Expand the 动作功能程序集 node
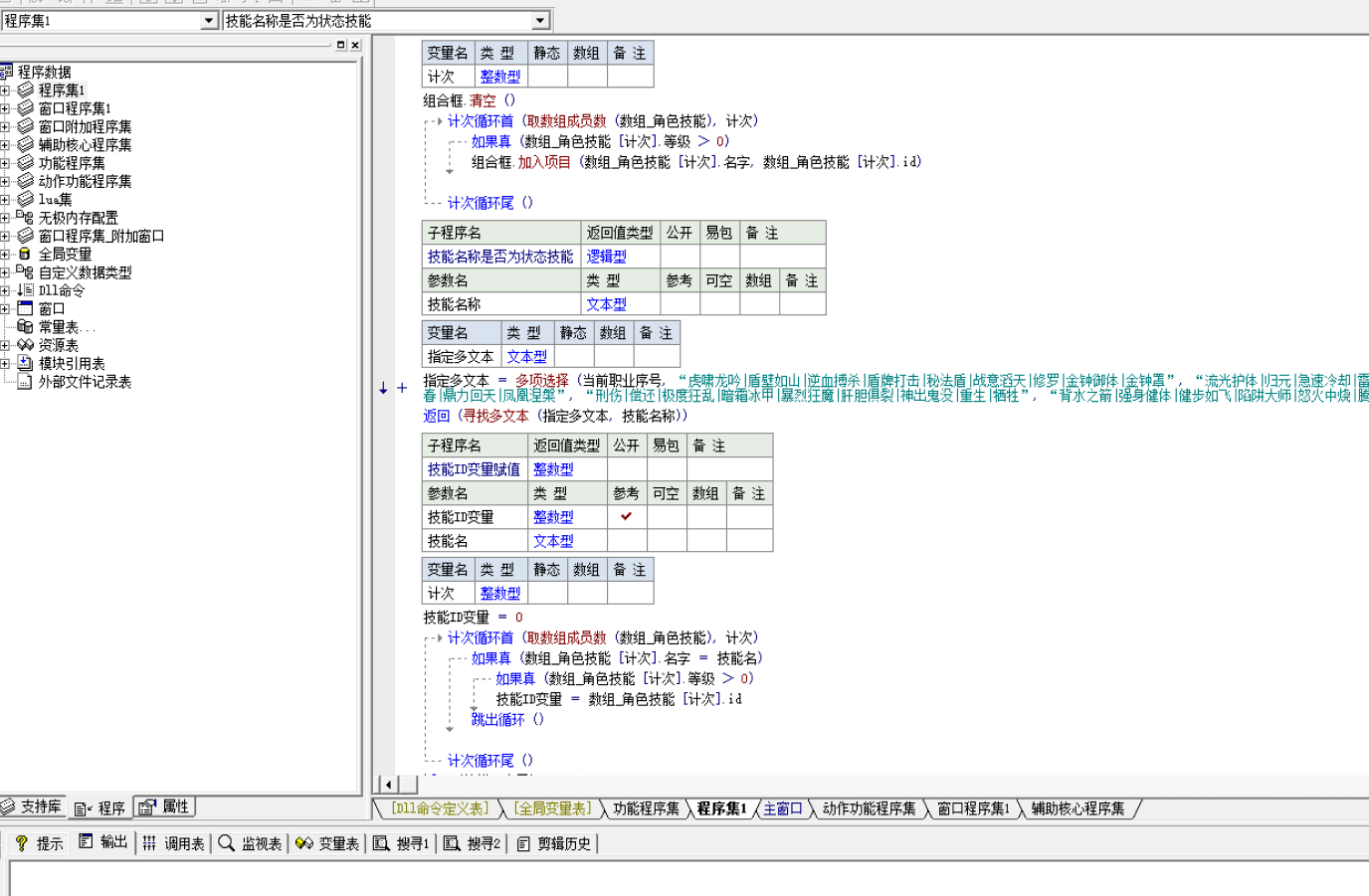Image resolution: width=1369 pixels, height=896 pixels. pyautogui.click(x=5, y=181)
